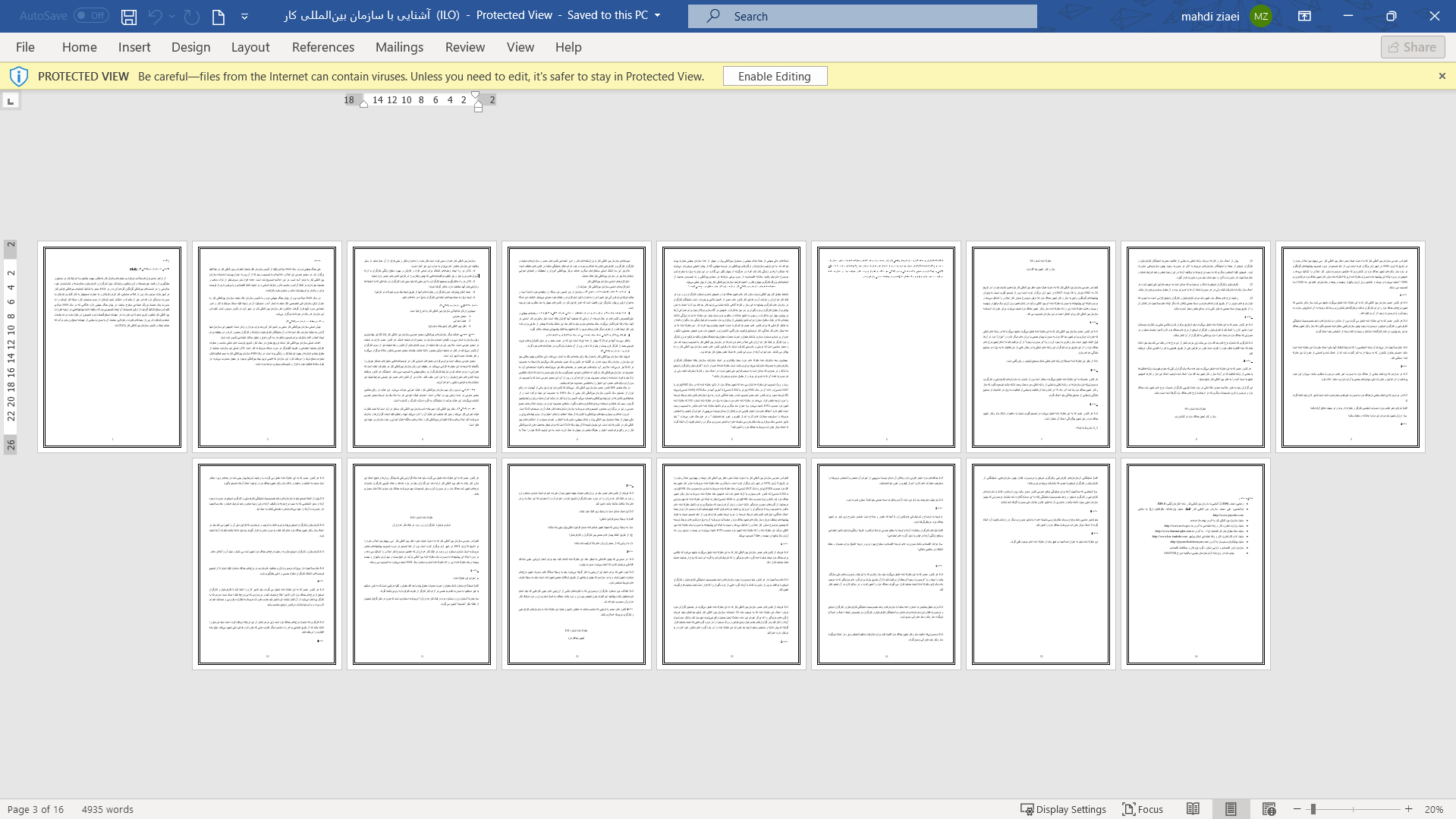Screen dimensions: 1456x819
Task: Open Display Settings
Action: click(x=1063, y=809)
